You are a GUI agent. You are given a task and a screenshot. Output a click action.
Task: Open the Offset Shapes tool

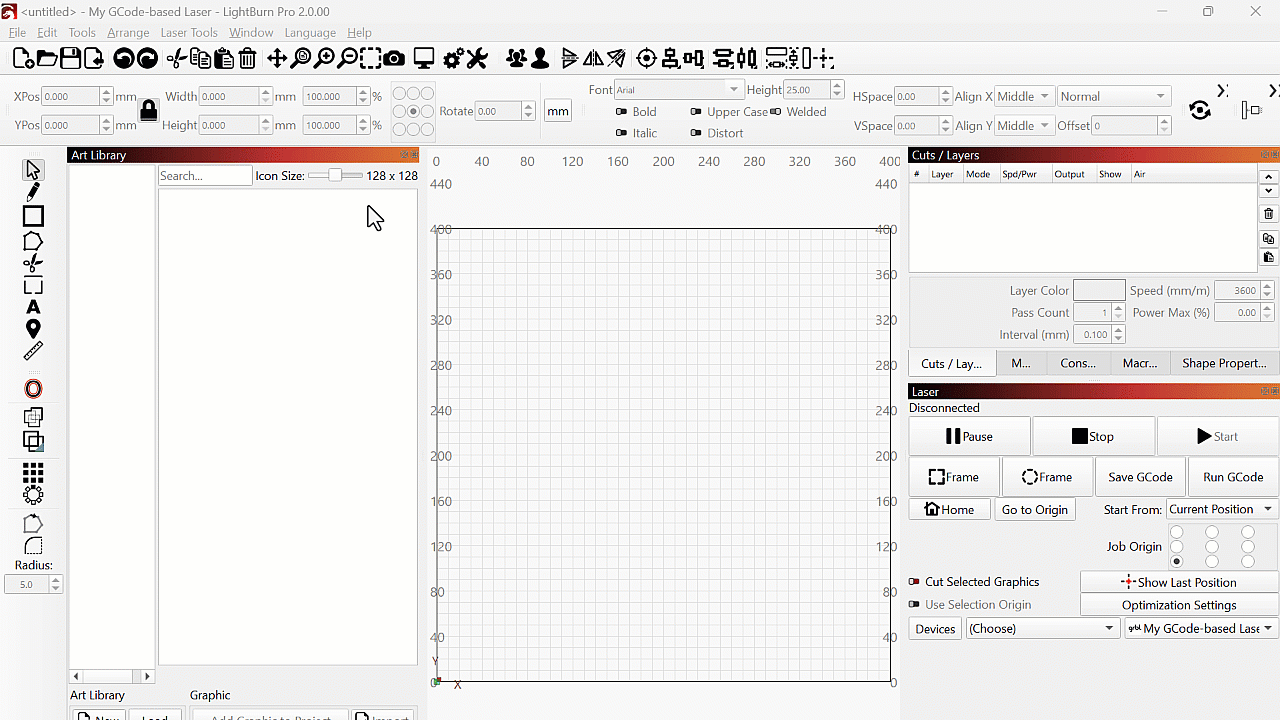click(x=33, y=389)
